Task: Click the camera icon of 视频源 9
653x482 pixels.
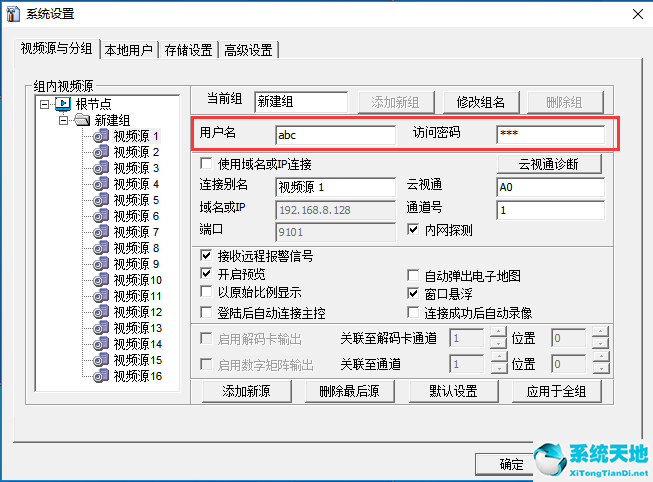Action: [x=101, y=264]
